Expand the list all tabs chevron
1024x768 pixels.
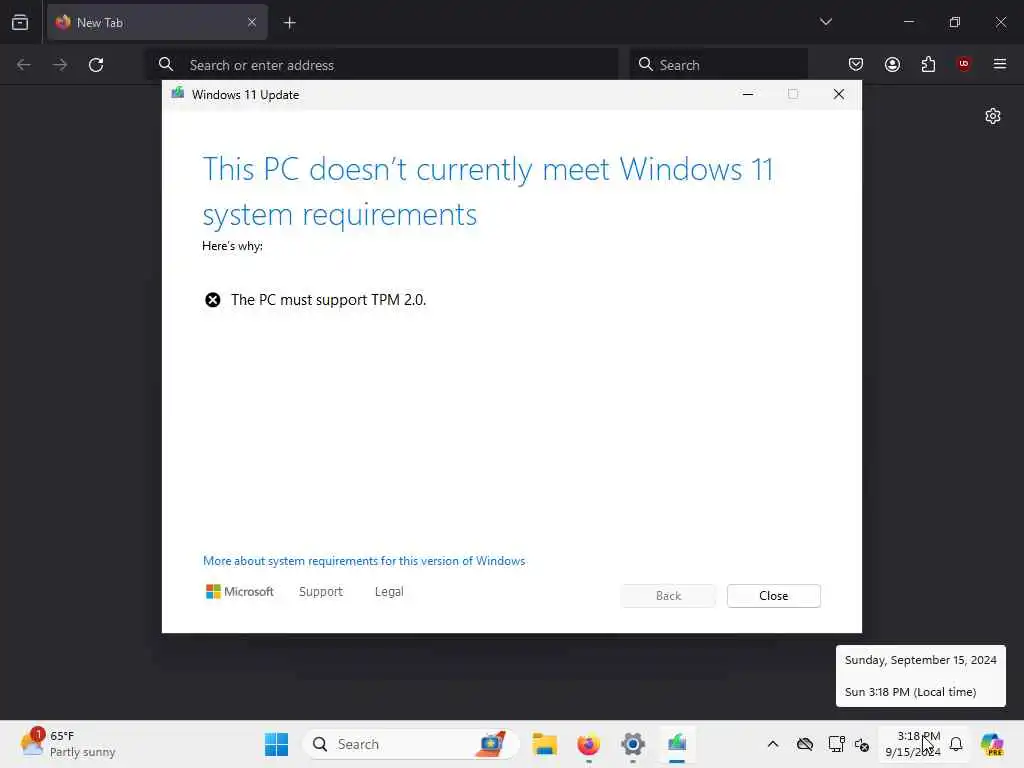point(825,22)
